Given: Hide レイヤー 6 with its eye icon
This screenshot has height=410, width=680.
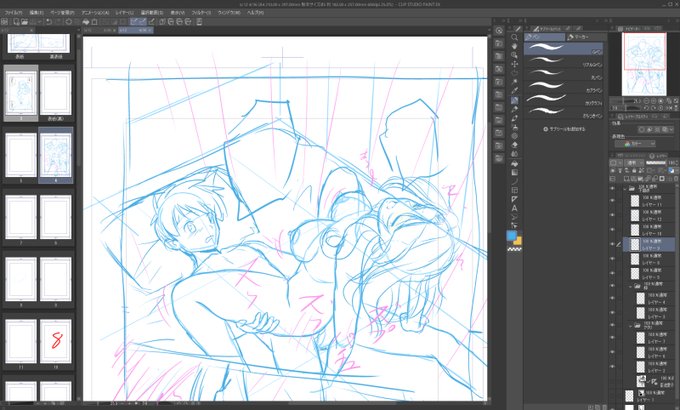Looking at the screenshot, I should pos(612,352).
